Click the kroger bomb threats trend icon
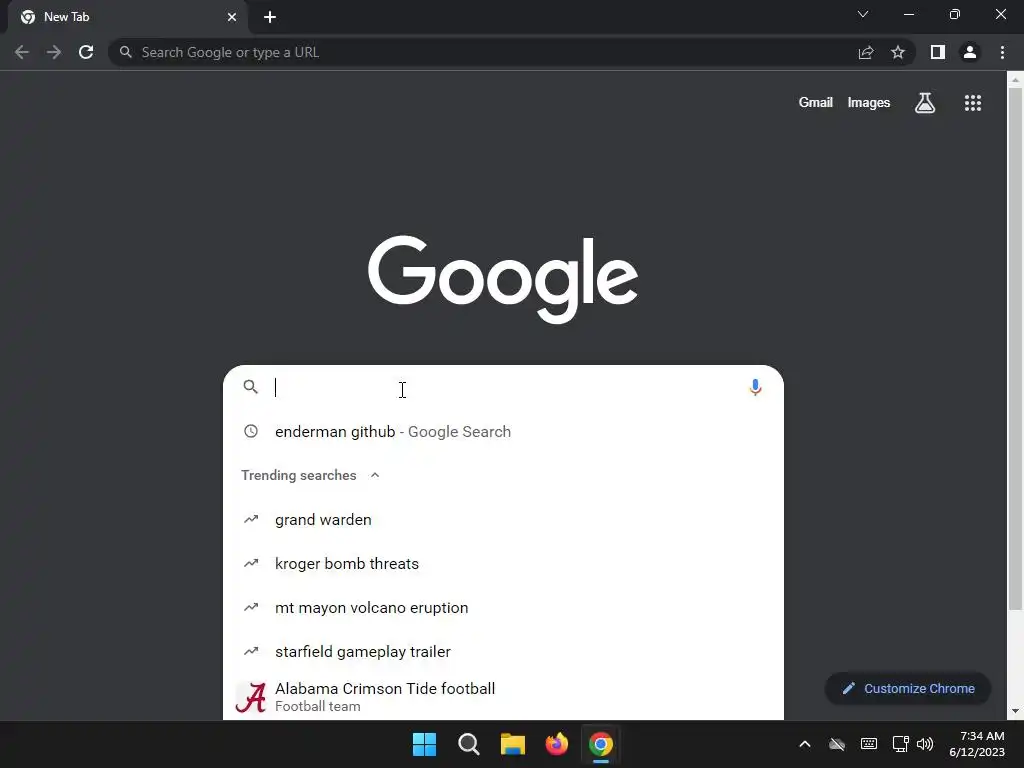This screenshot has height=768, width=1024. pyautogui.click(x=251, y=563)
